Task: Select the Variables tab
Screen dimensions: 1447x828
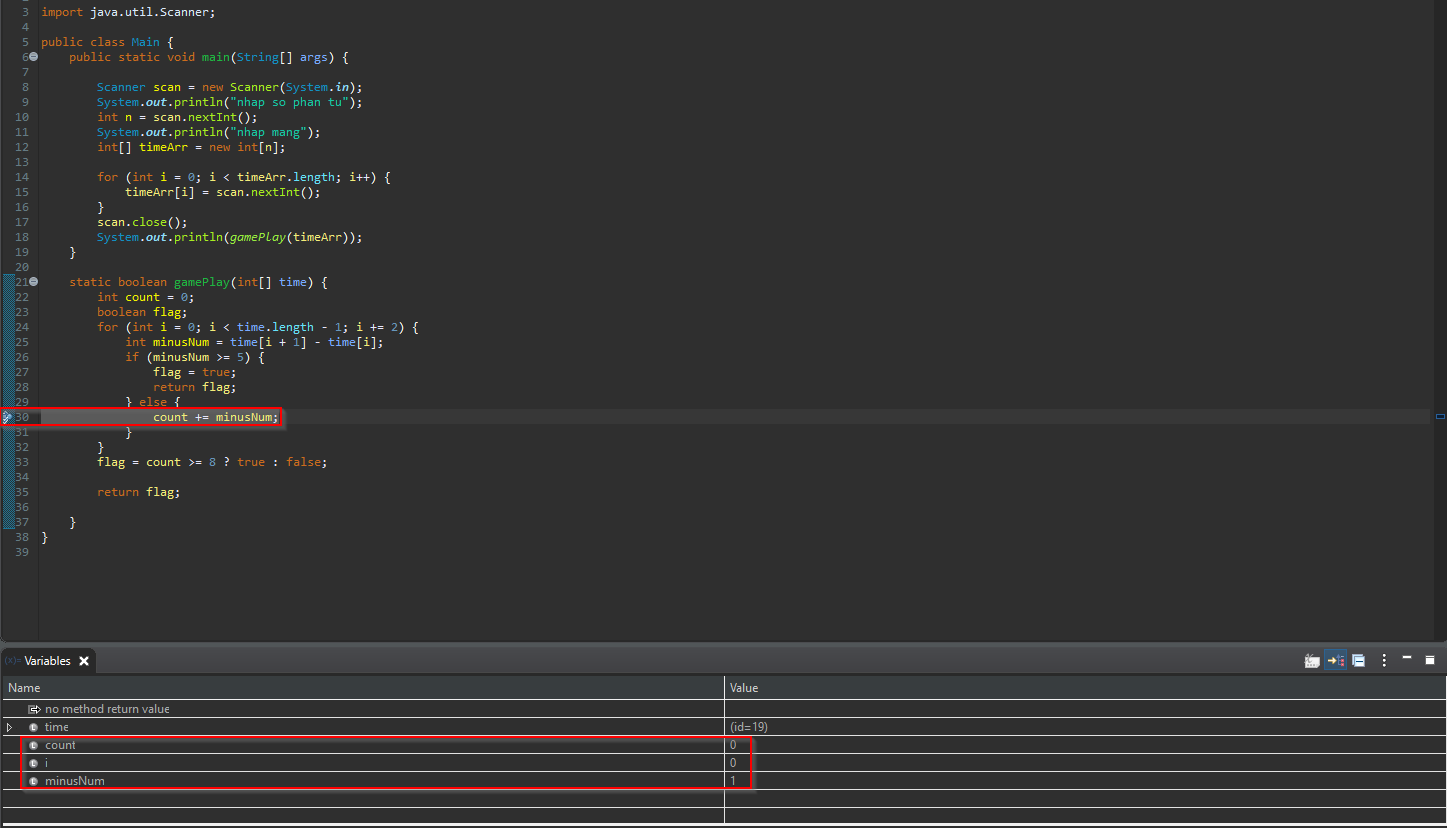Action: pyautogui.click(x=47, y=660)
